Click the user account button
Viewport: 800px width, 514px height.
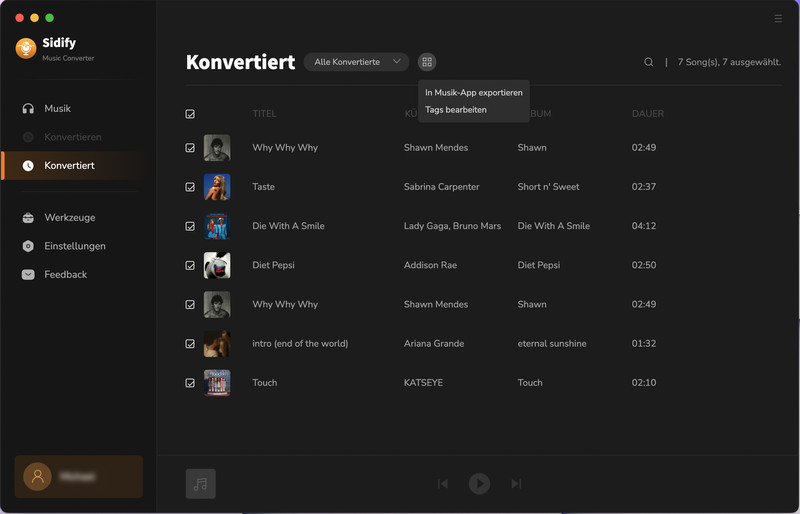(79, 477)
